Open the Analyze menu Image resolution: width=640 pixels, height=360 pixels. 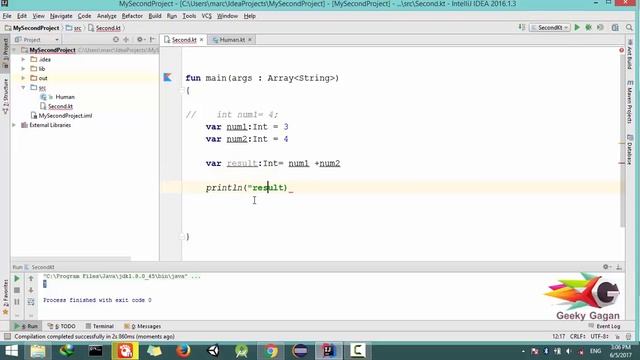tap(107, 16)
